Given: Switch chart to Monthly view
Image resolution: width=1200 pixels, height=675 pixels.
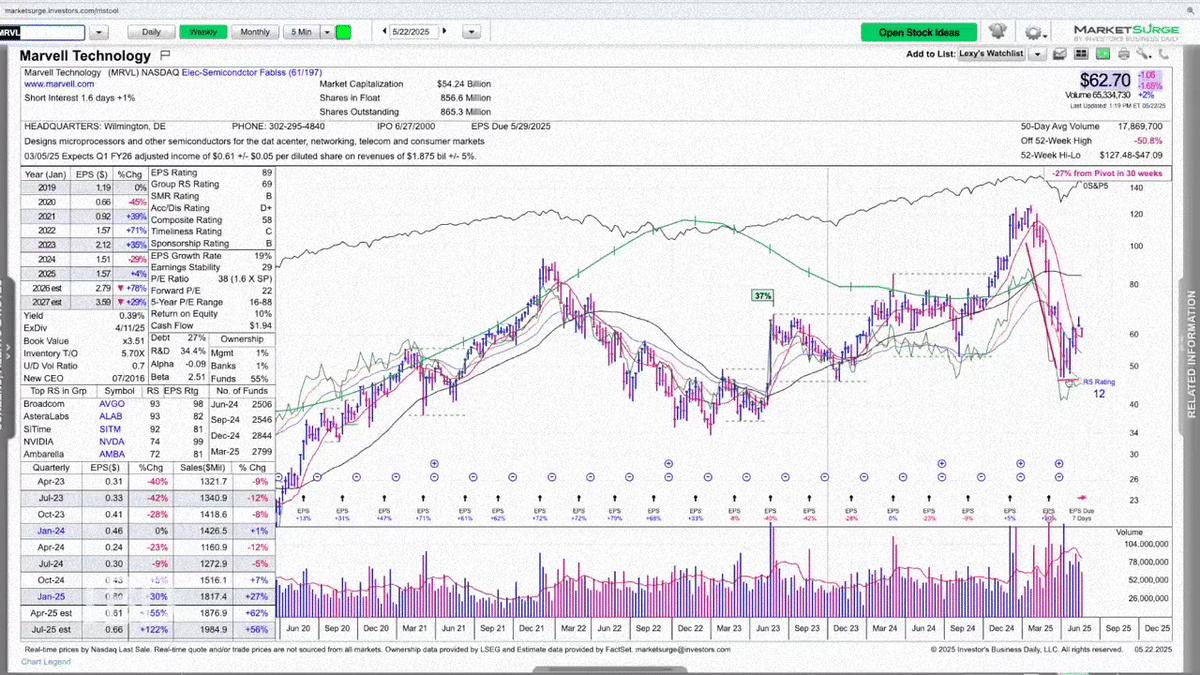Looking at the screenshot, I should (x=255, y=32).
